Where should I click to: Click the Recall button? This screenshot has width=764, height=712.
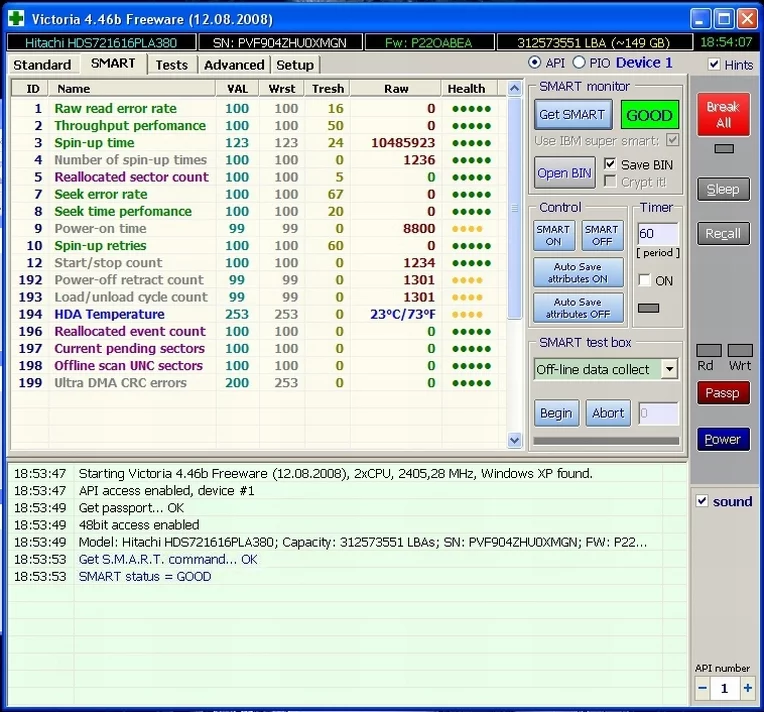722,233
